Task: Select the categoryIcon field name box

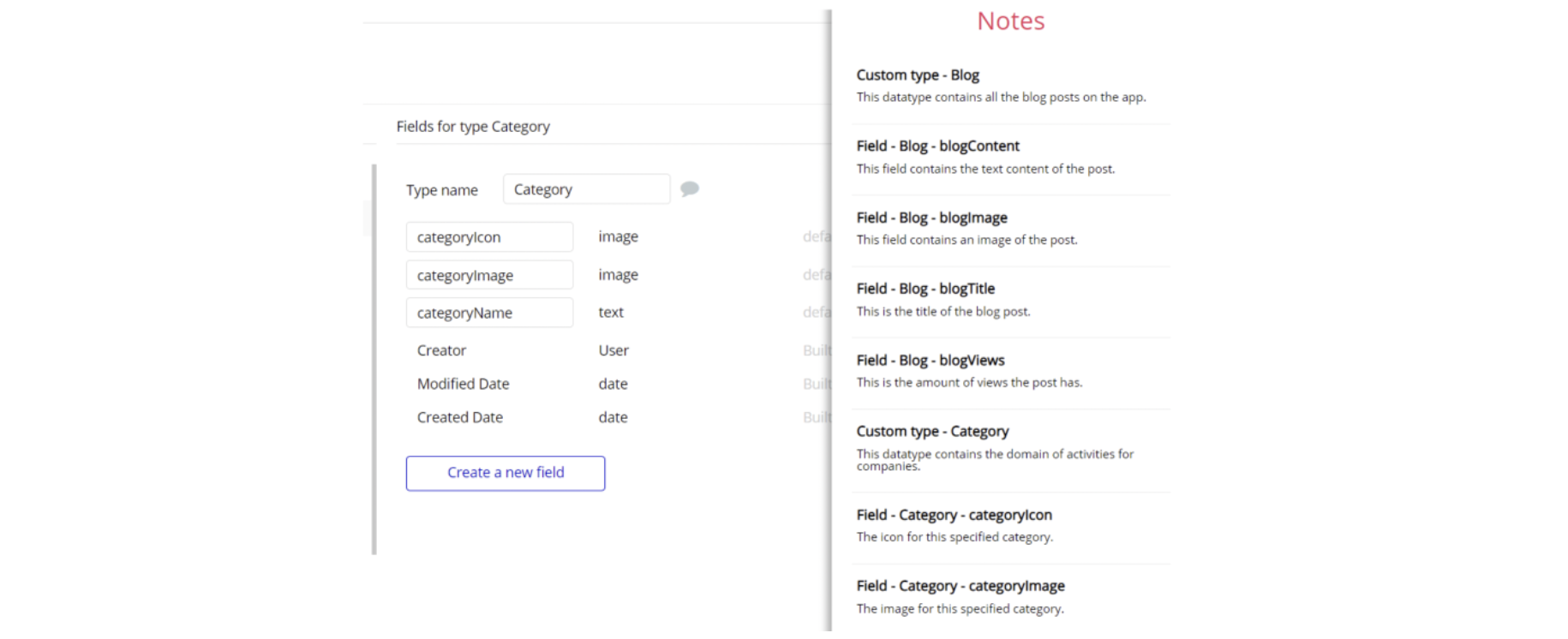Action: pos(489,237)
